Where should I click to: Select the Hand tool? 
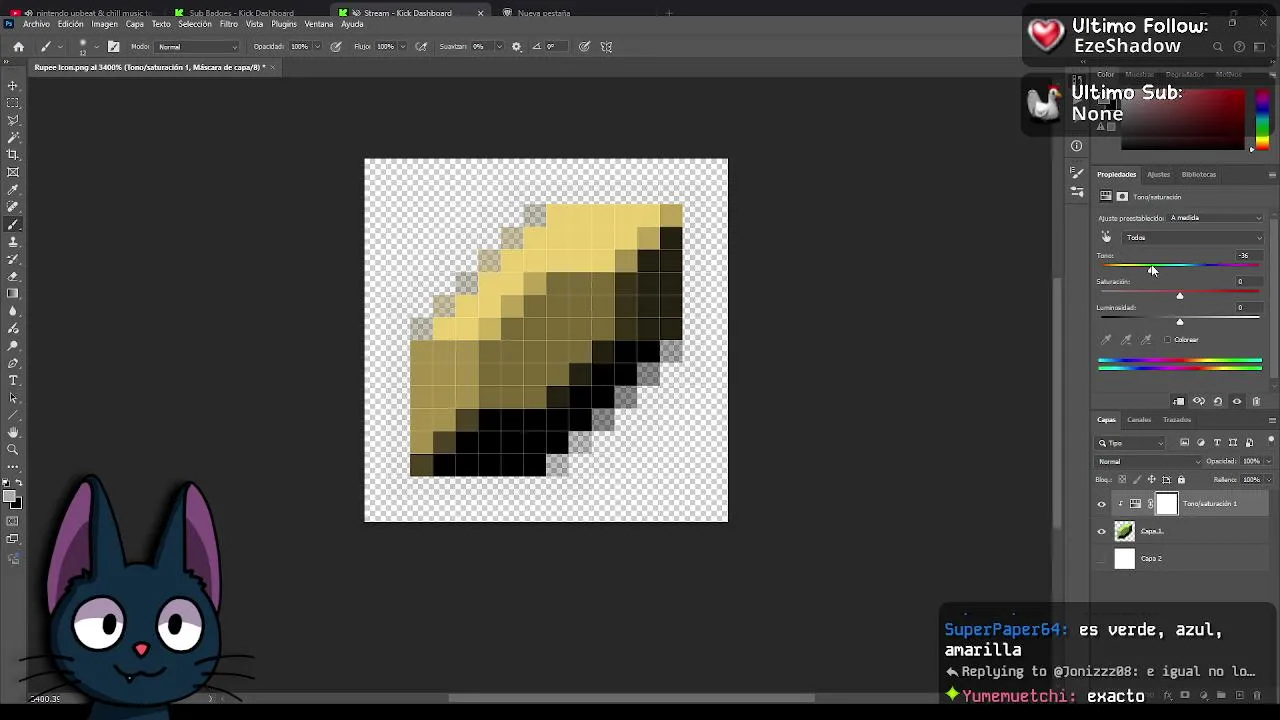[x=13, y=432]
